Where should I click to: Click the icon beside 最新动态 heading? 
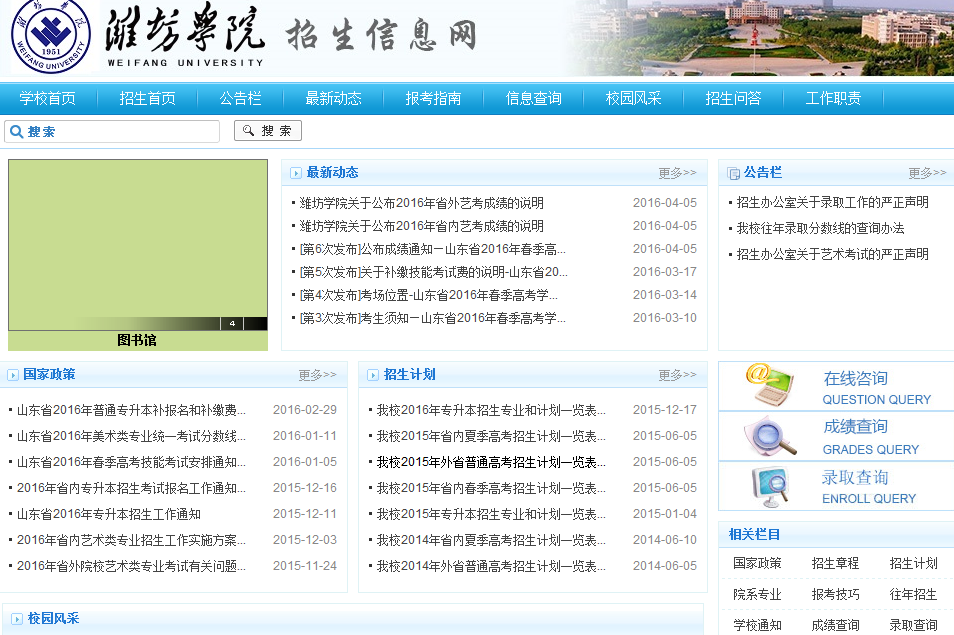pos(296,173)
